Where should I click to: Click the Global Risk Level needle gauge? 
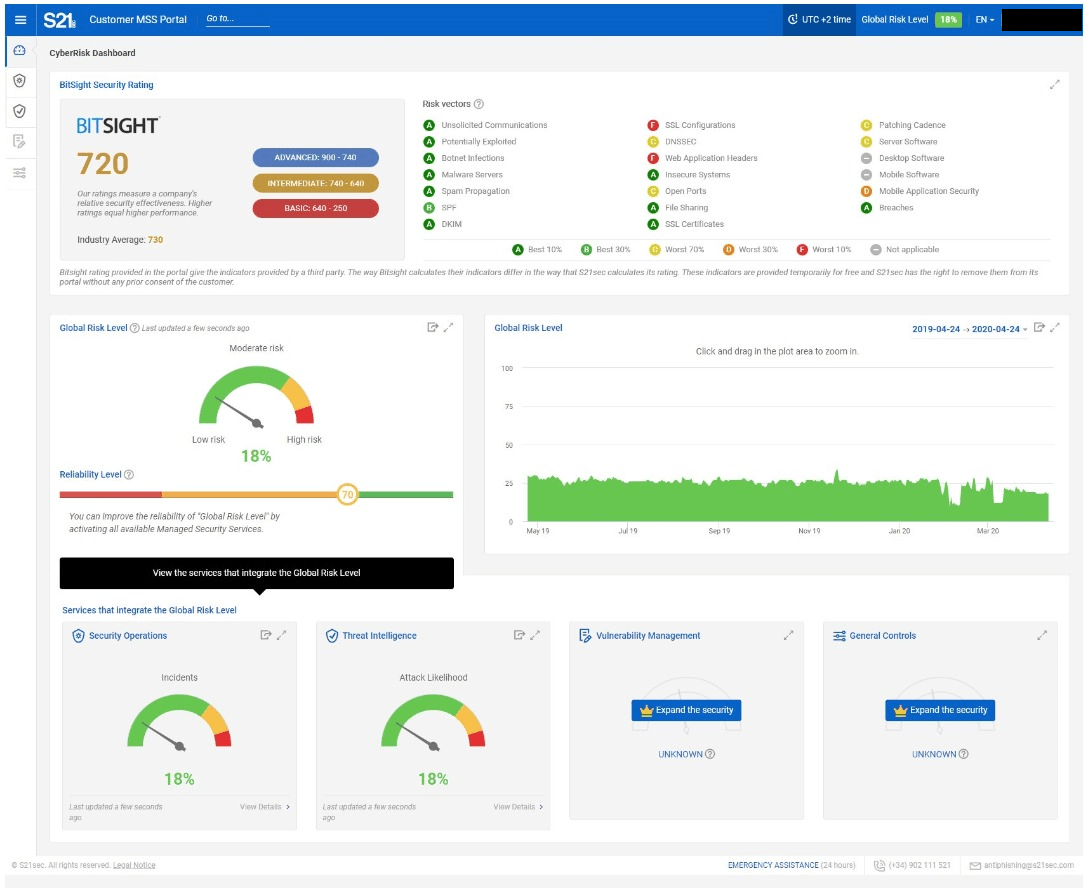coord(257,395)
